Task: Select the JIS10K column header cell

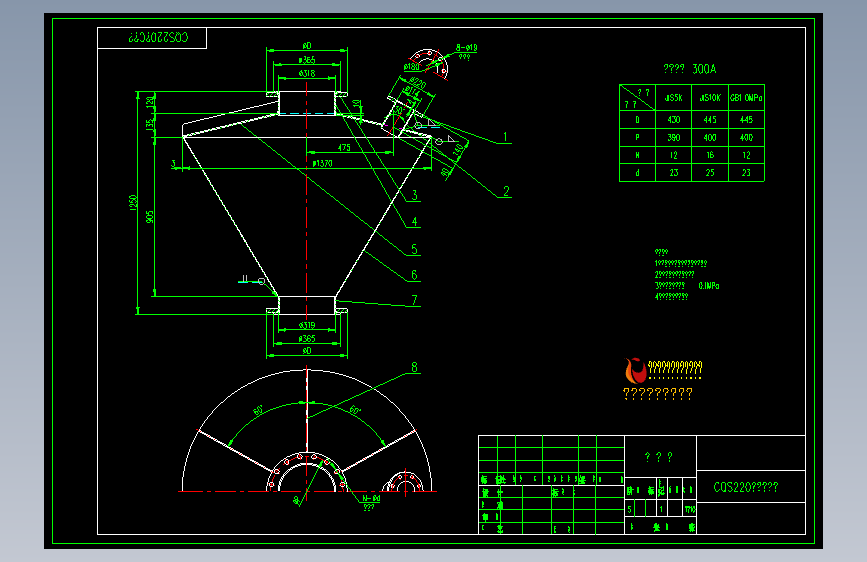Action: point(710,98)
